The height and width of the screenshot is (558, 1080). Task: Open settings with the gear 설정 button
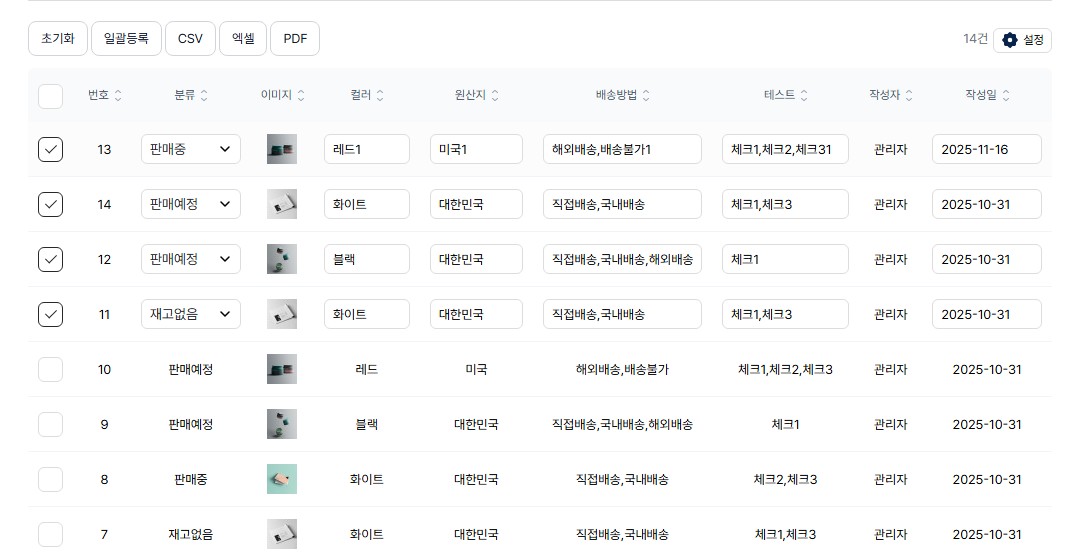[1022, 40]
